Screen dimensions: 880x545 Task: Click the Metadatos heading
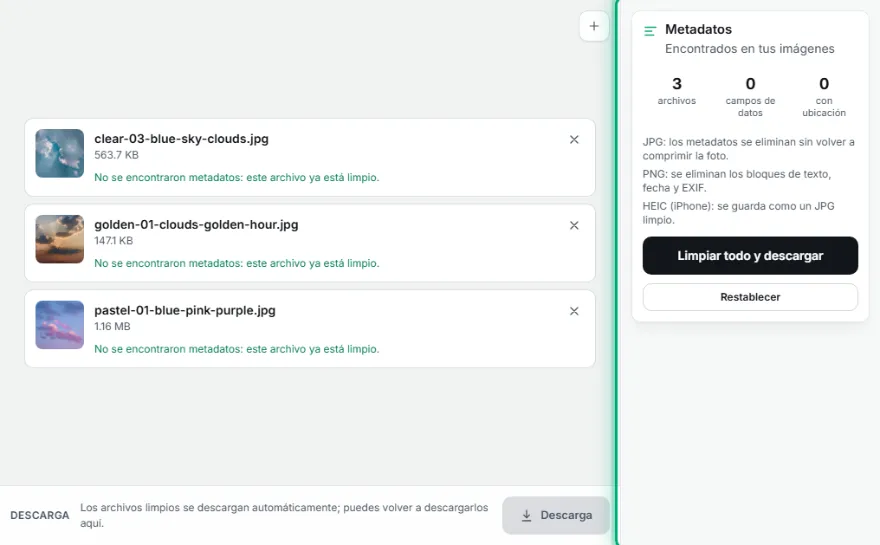[x=698, y=29]
